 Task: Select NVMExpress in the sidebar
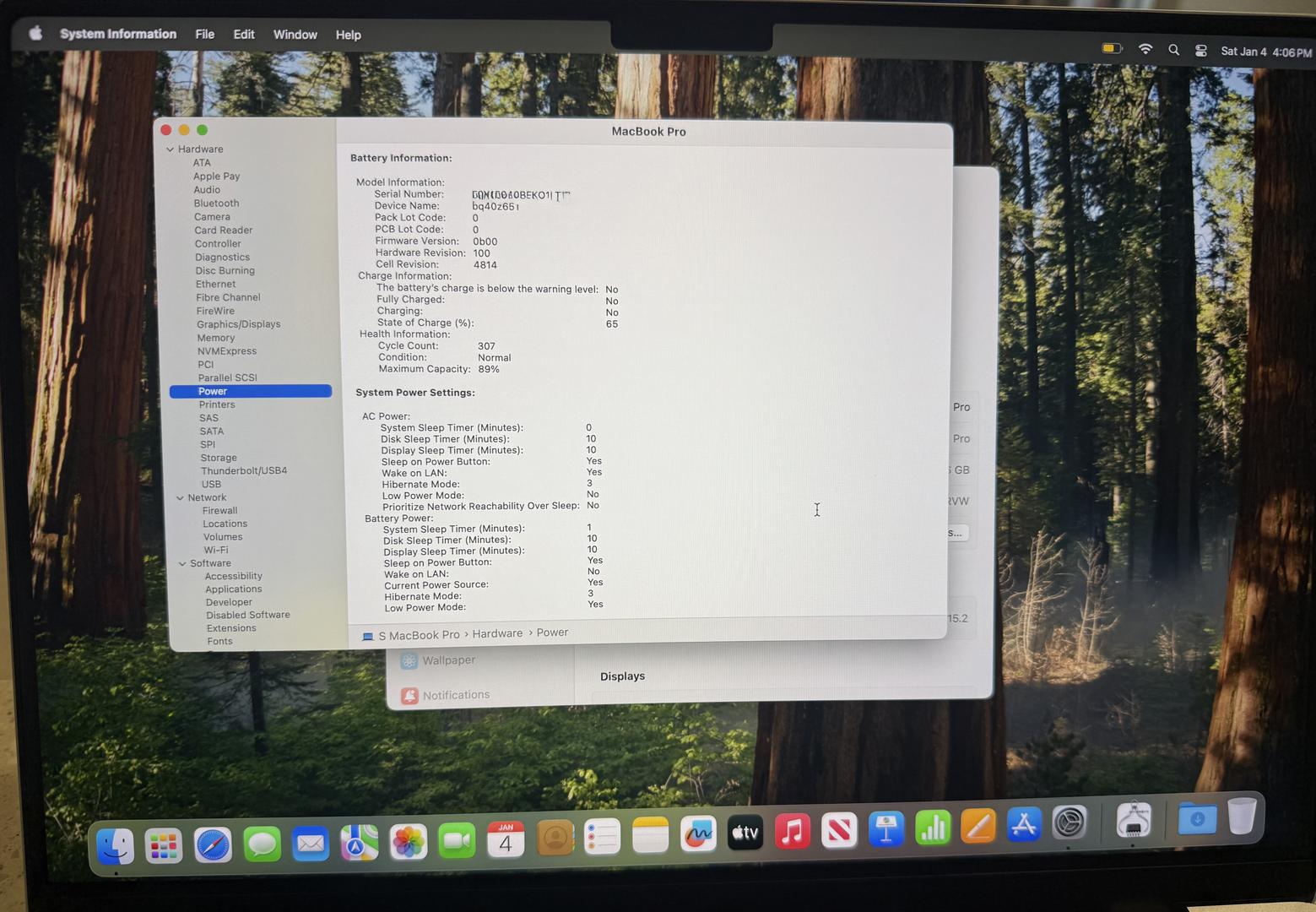(x=227, y=351)
